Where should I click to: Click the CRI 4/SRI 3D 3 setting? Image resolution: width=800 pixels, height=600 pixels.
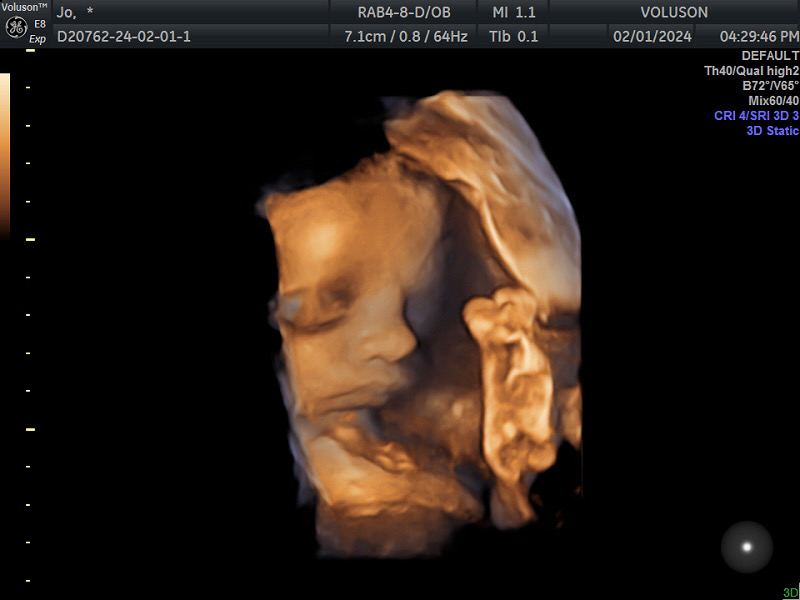pos(756,116)
